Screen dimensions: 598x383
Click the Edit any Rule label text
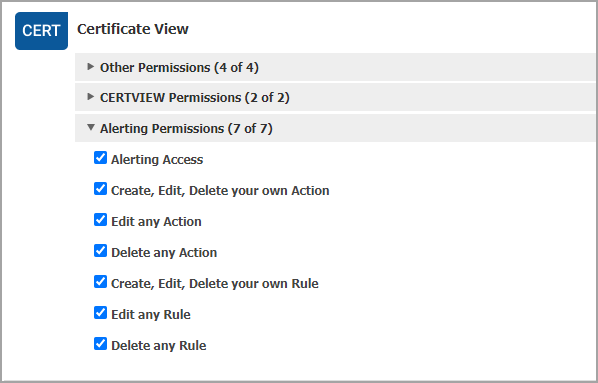click(151, 314)
